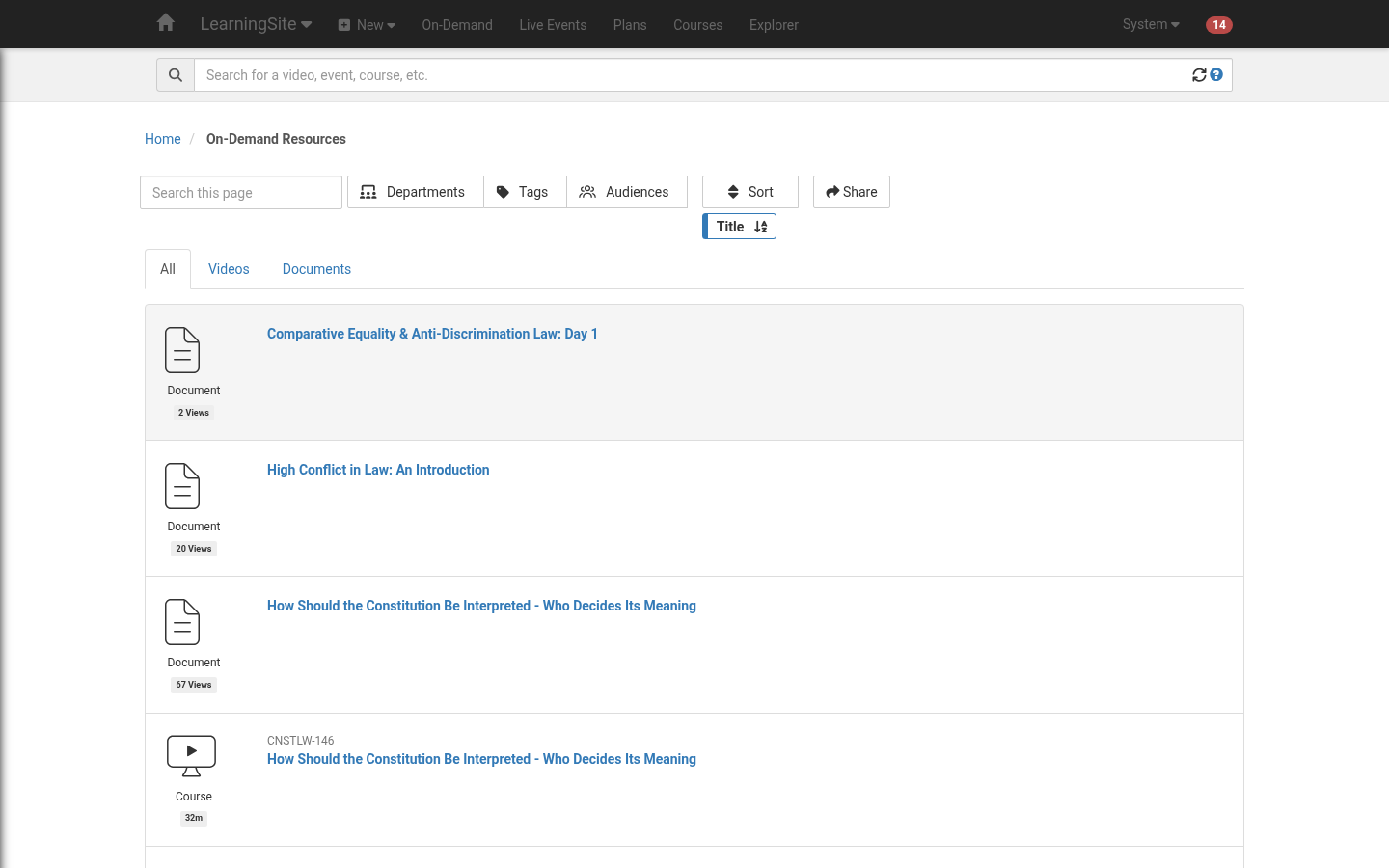The width and height of the screenshot is (1389, 868).
Task: Click the Share button
Action: [852, 192]
